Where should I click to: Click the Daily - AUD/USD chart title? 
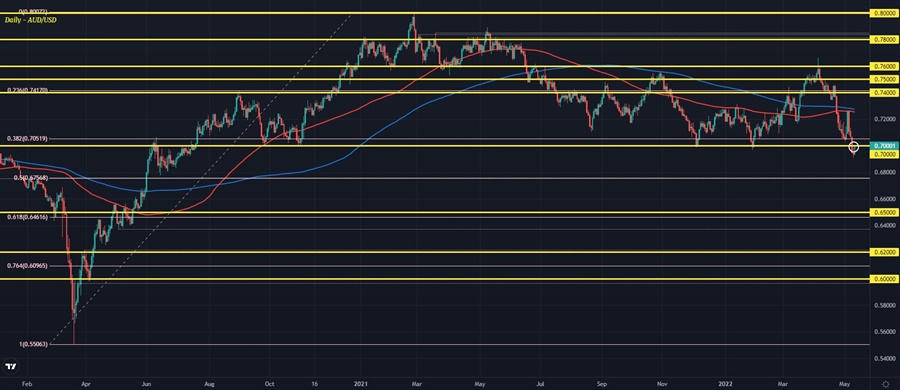[x=31, y=20]
